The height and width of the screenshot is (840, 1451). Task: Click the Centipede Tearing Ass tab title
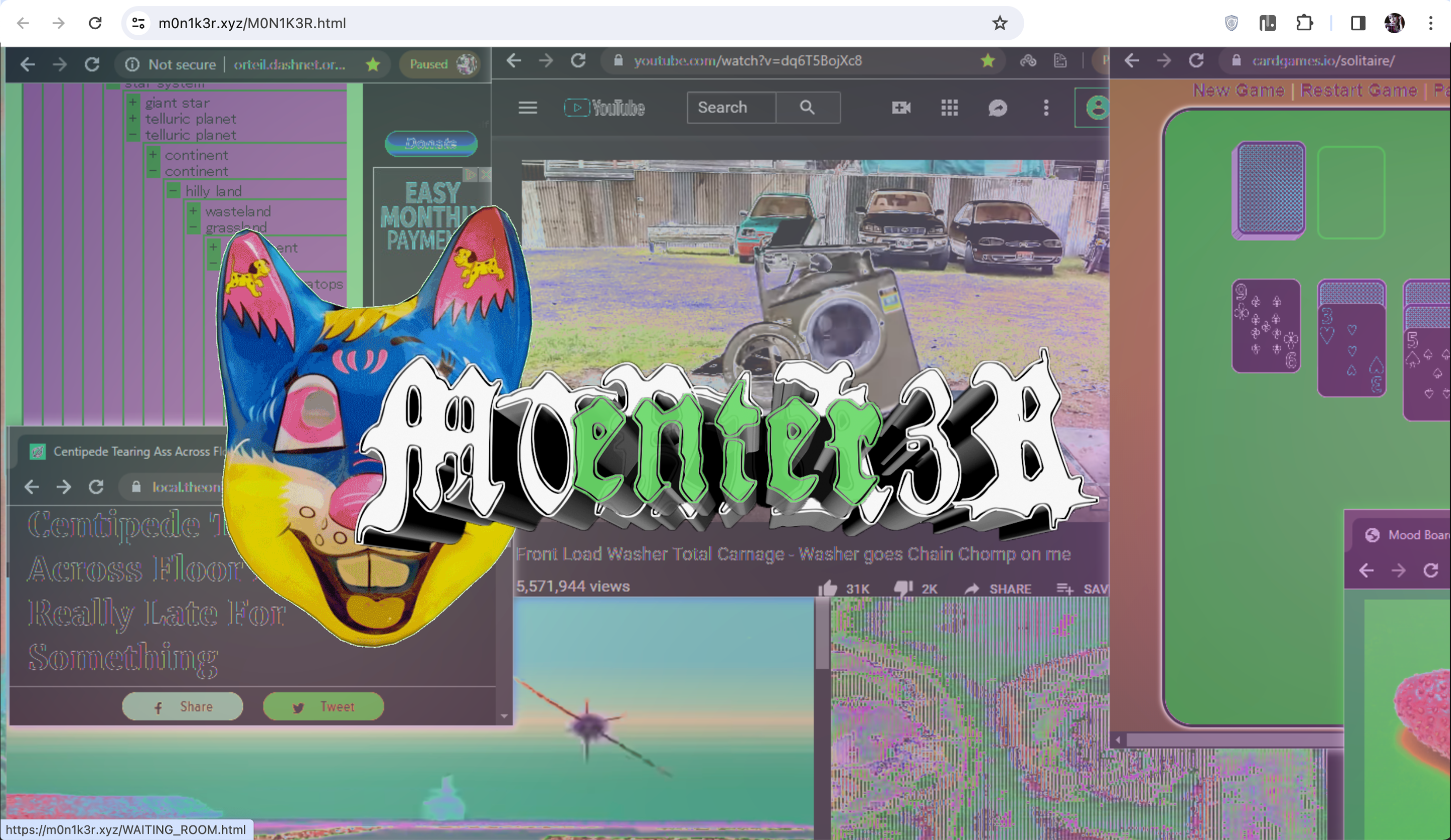click(138, 452)
